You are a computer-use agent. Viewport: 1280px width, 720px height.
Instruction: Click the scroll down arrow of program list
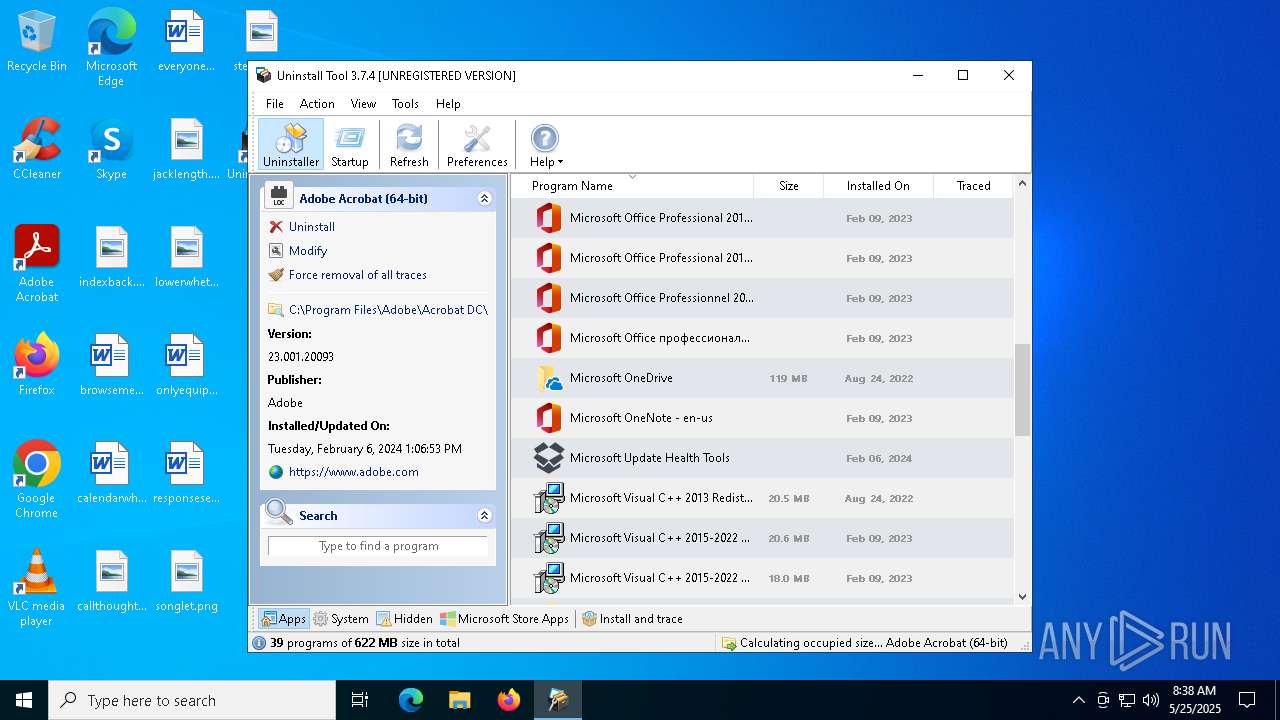click(1022, 597)
